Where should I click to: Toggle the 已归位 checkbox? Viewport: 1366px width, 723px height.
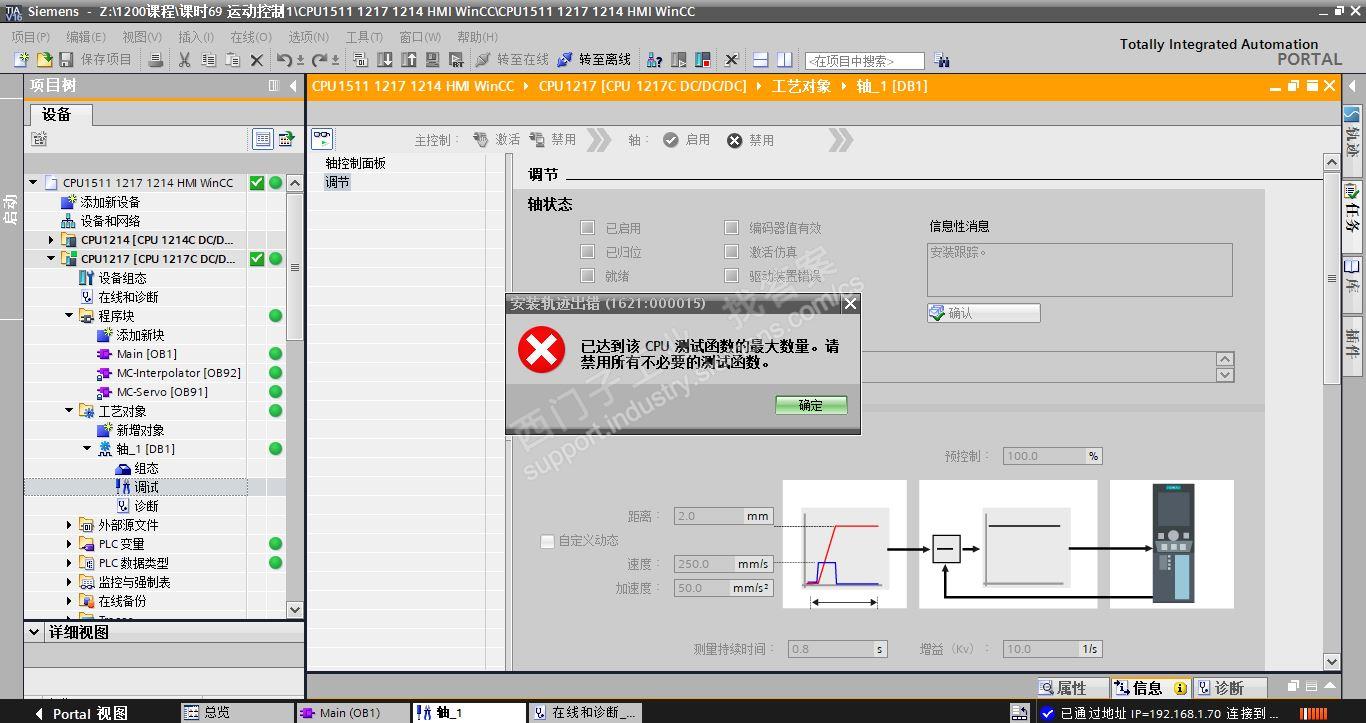(587, 252)
